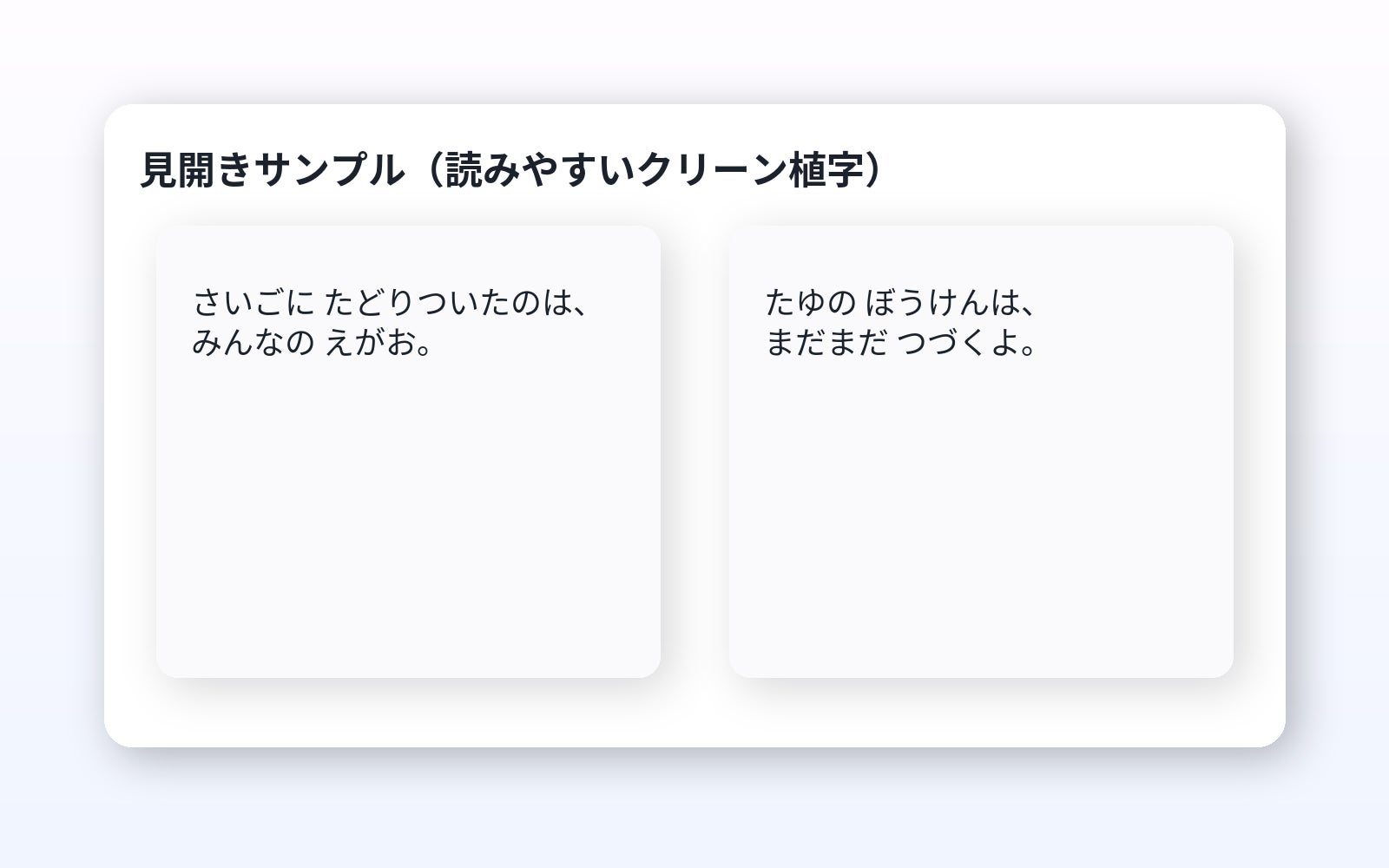Click the gutter between the two page cards
The image size is (1389, 868).
(694, 451)
